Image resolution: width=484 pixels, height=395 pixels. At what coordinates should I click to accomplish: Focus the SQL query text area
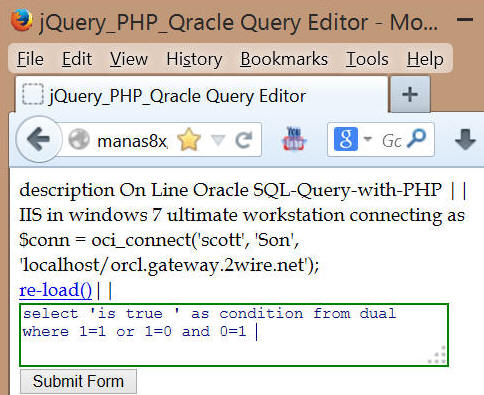pyautogui.click(x=234, y=335)
